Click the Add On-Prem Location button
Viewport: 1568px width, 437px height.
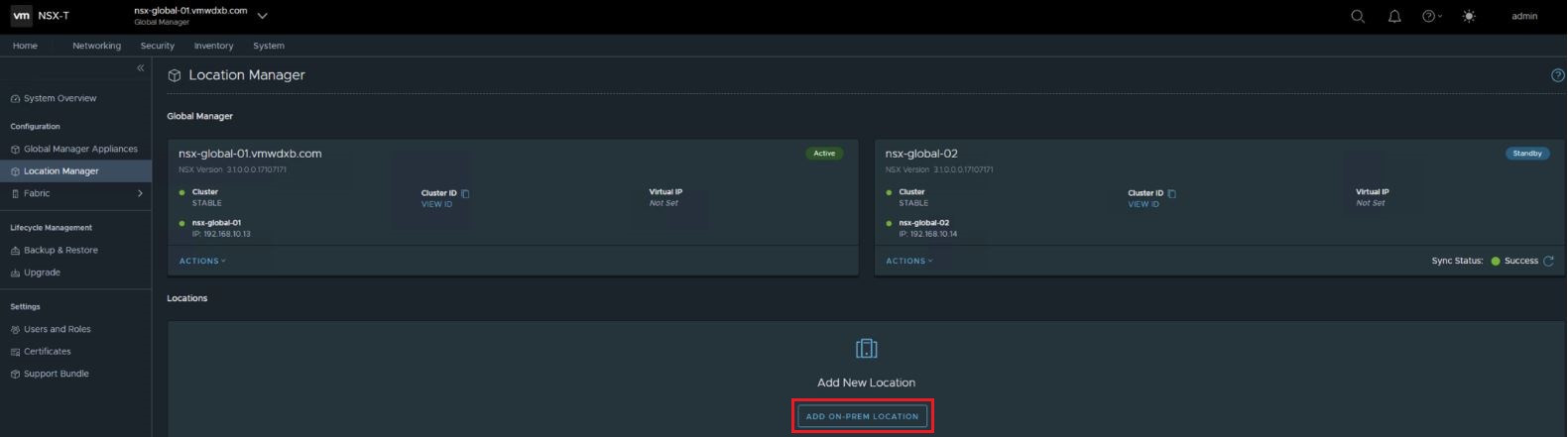pyautogui.click(x=862, y=416)
